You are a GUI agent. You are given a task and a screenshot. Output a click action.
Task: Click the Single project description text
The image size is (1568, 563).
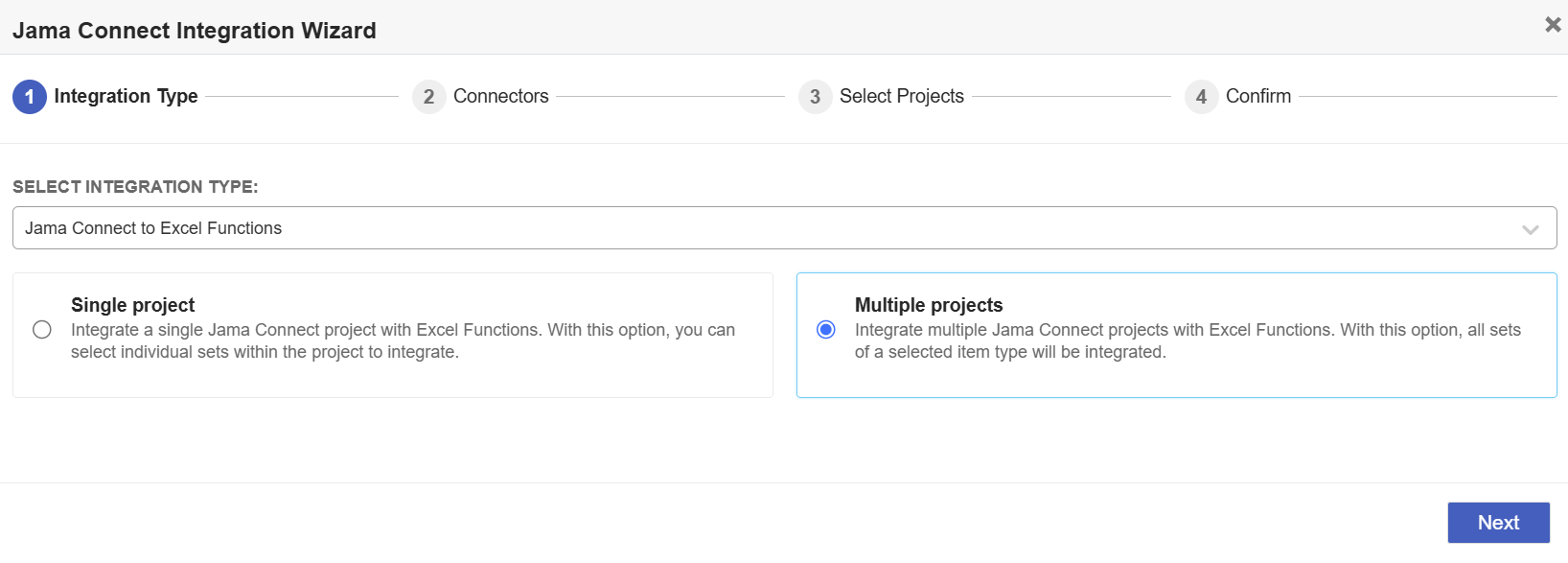(x=403, y=340)
